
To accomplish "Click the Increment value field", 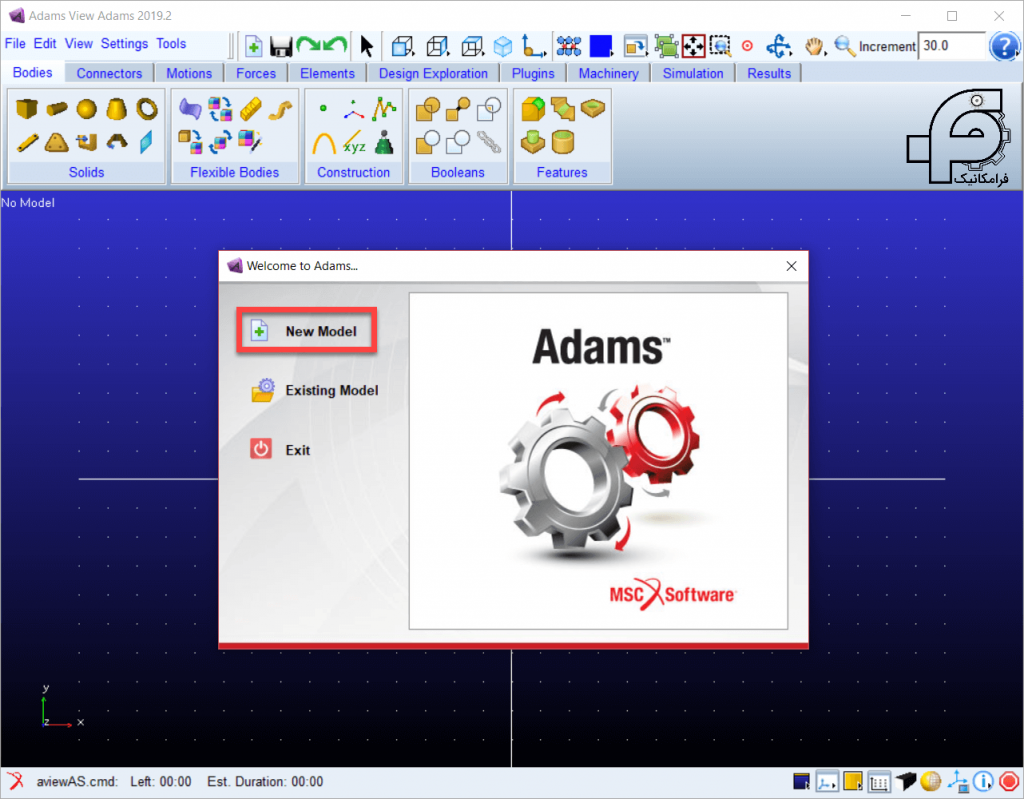I will [951, 46].
